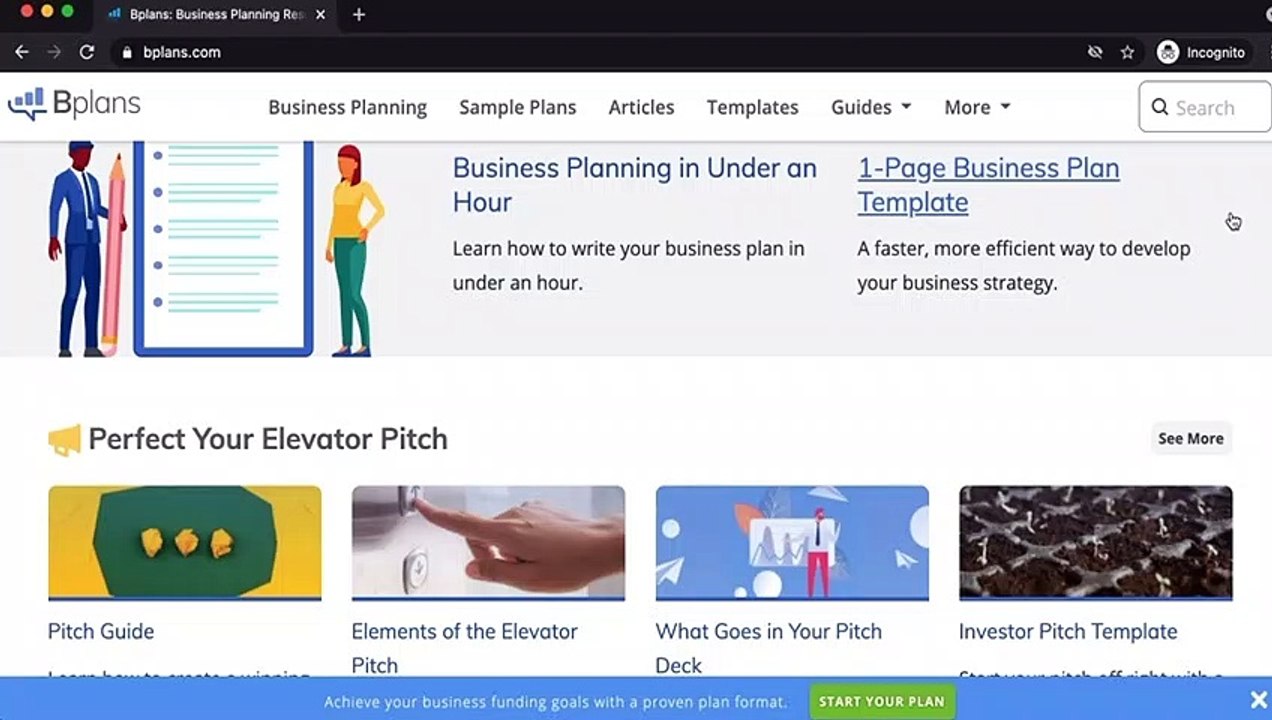The width and height of the screenshot is (1272, 720).
Task: Click the crossed-eye tracking protection icon
Action: (x=1095, y=52)
